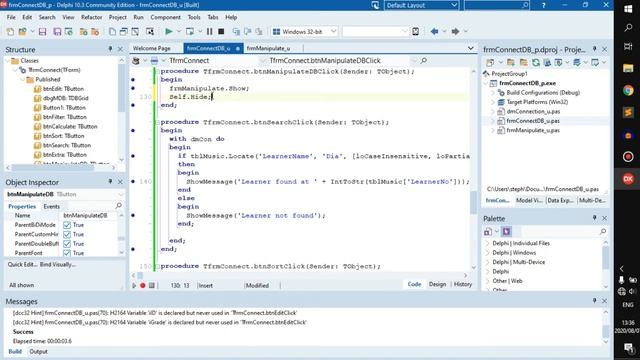640x360 pixels.
Task: Toggle the ParentCustomHint True checkbox
Action: [x=67, y=234]
